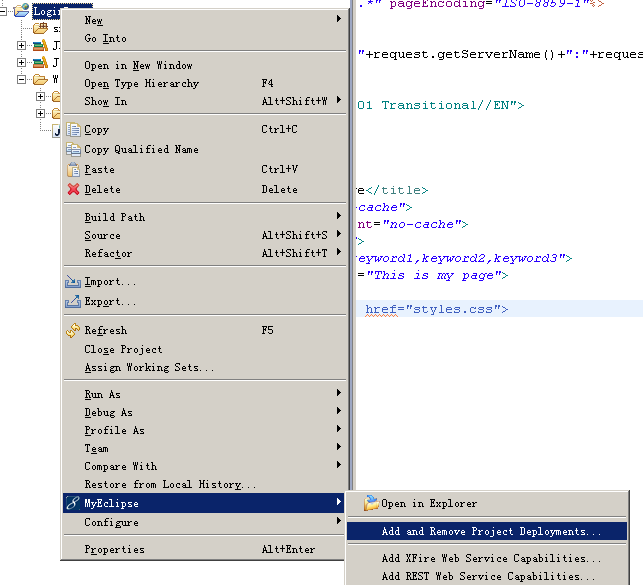Screen dimensions: 643x585
Task: Click the pageEncoding attribute text
Action: click(437, 4)
